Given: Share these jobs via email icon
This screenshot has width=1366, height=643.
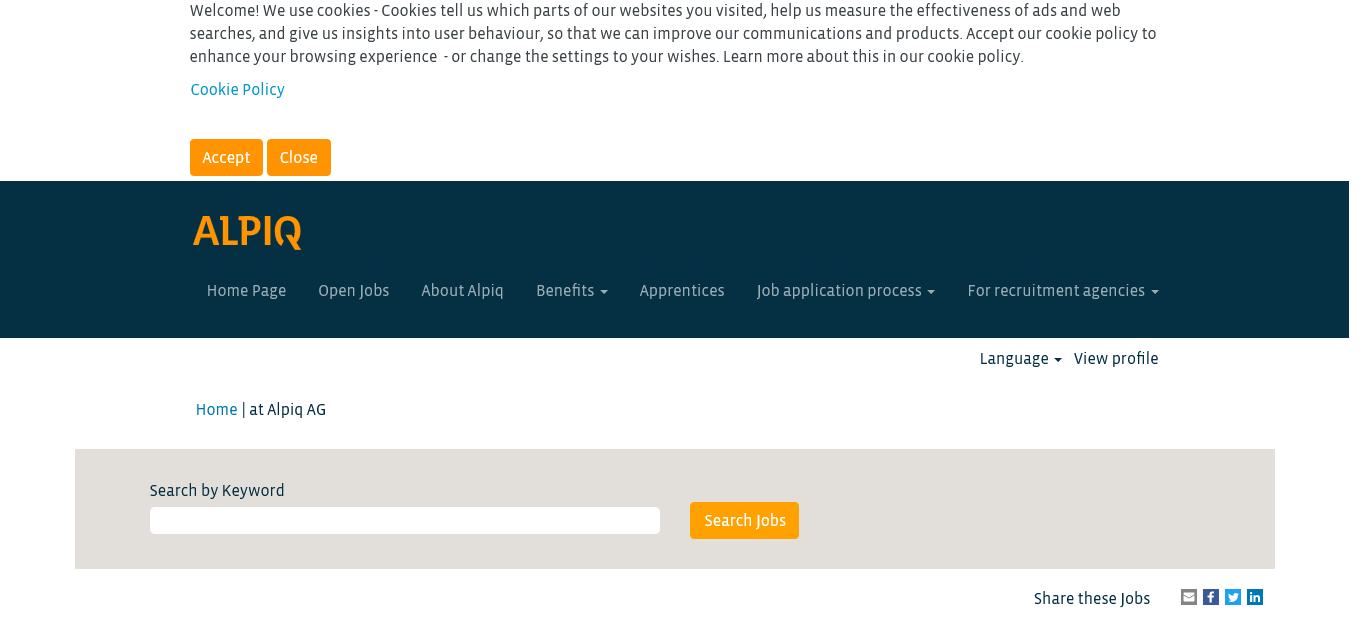Looking at the screenshot, I should click(1189, 597).
